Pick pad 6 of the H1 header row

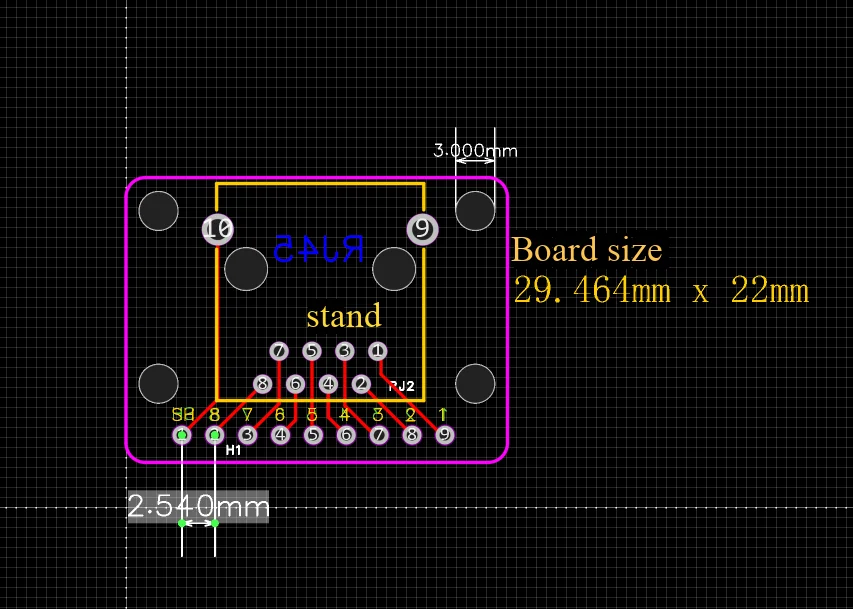346,434
